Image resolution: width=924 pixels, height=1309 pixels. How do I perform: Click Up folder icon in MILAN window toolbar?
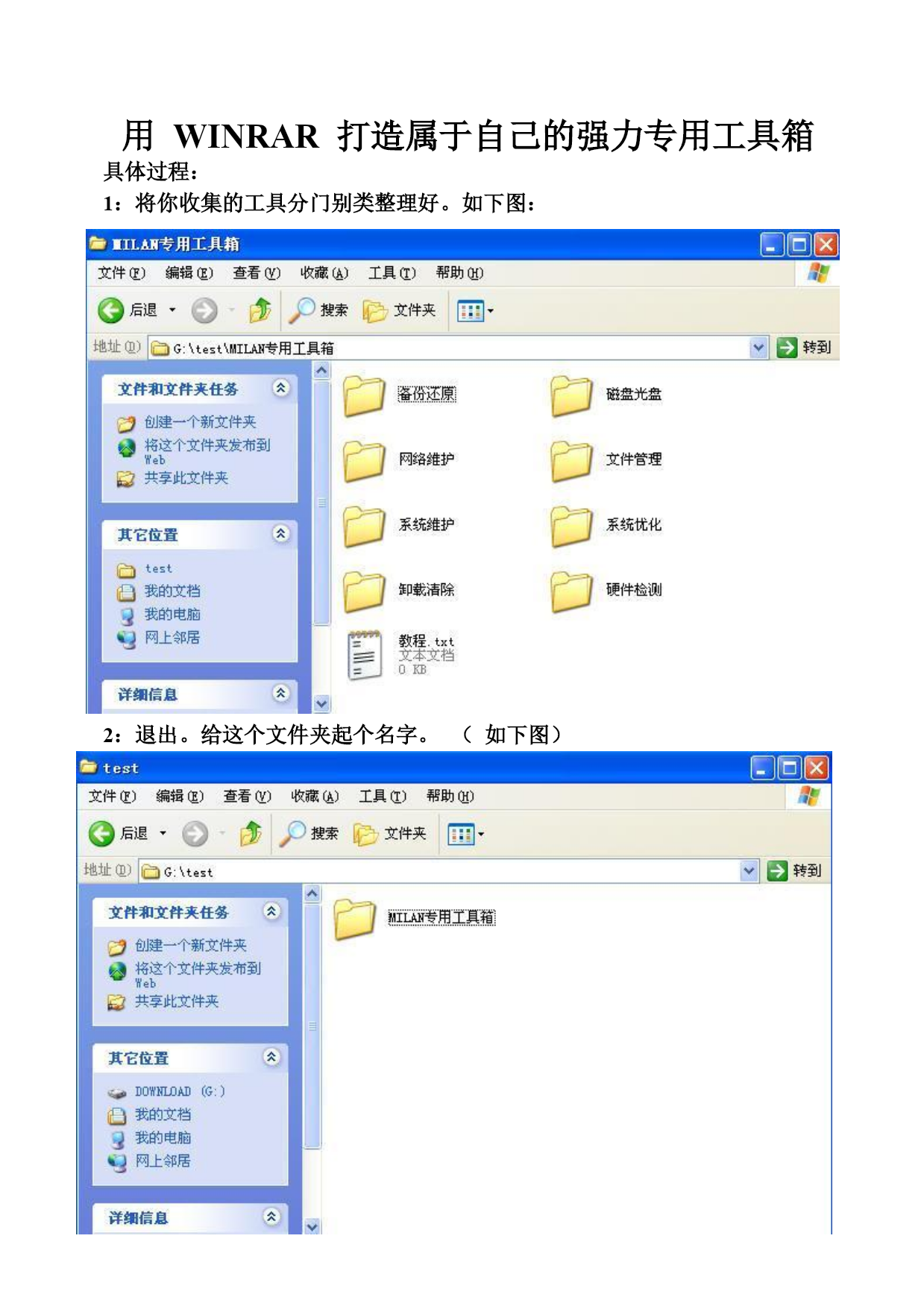tap(260, 310)
